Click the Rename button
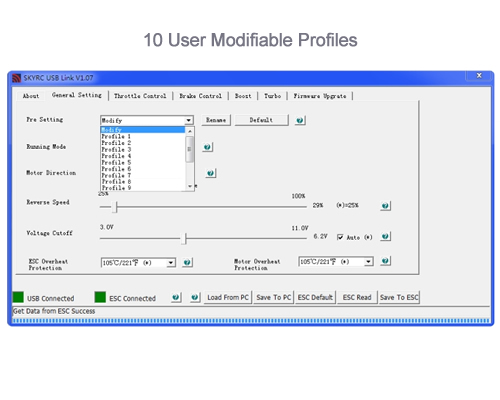The width and height of the screenshot is (500, 400). pyautogui.click(x=216, y=120)
